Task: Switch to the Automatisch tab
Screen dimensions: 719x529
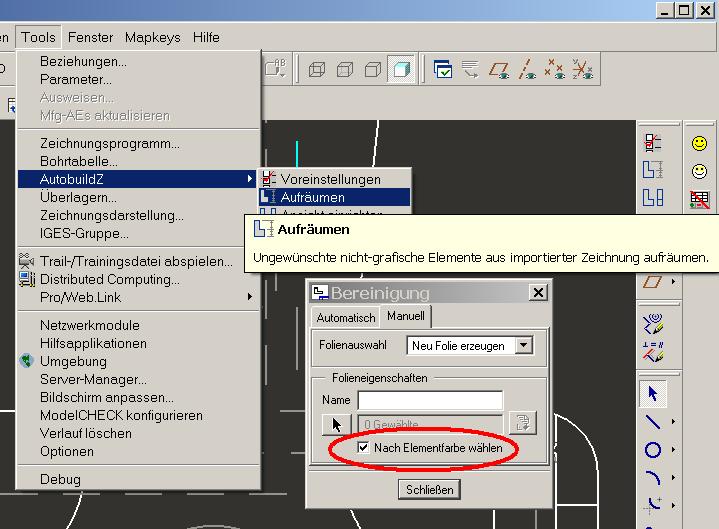Action: [345, 318]
